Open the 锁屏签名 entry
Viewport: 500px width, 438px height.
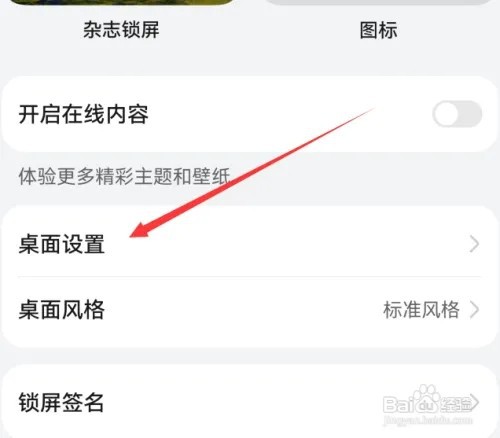(x=249, y=402)
